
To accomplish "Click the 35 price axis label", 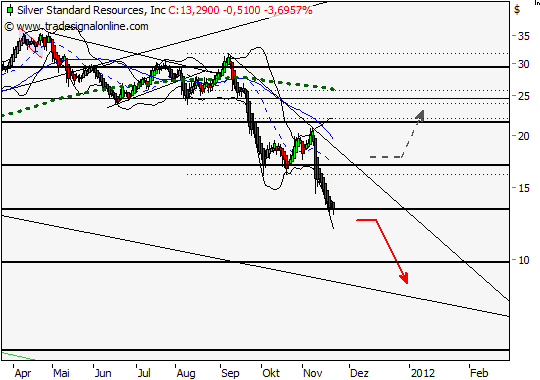I will click(x=523, y=36).
